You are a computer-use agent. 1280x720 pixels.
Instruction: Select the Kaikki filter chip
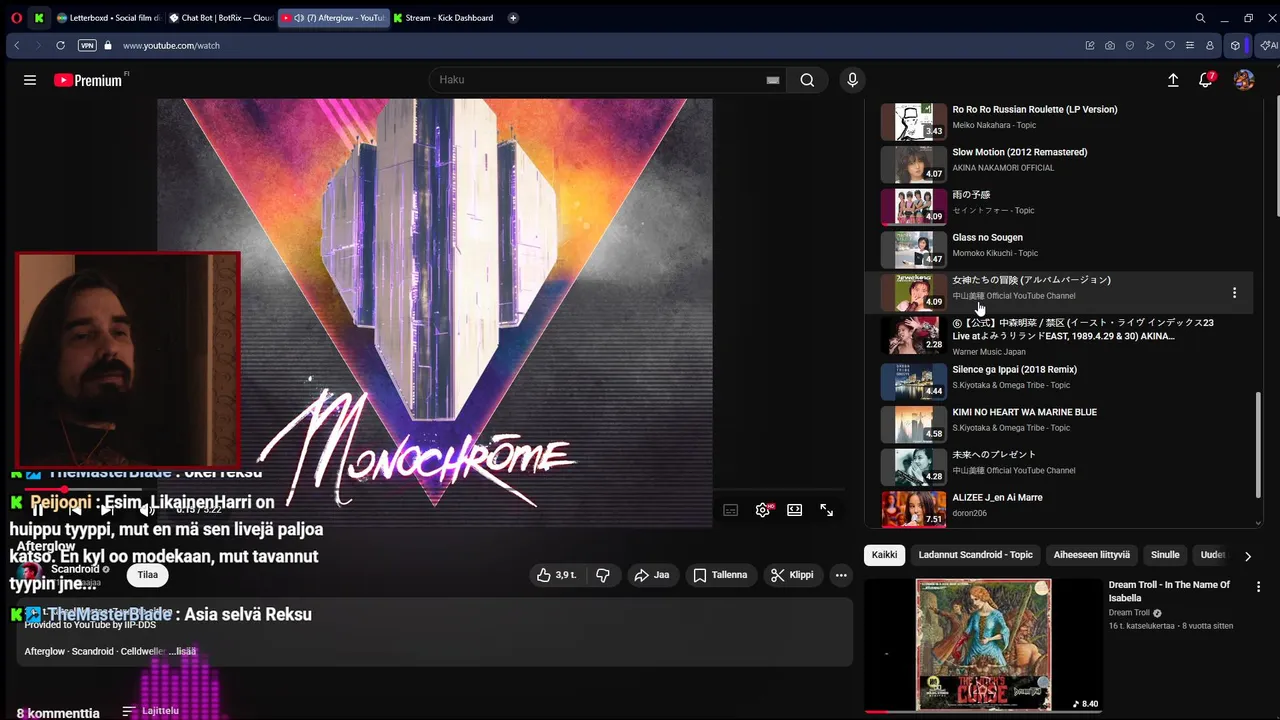pyautogui.click(x=884, y=555)
